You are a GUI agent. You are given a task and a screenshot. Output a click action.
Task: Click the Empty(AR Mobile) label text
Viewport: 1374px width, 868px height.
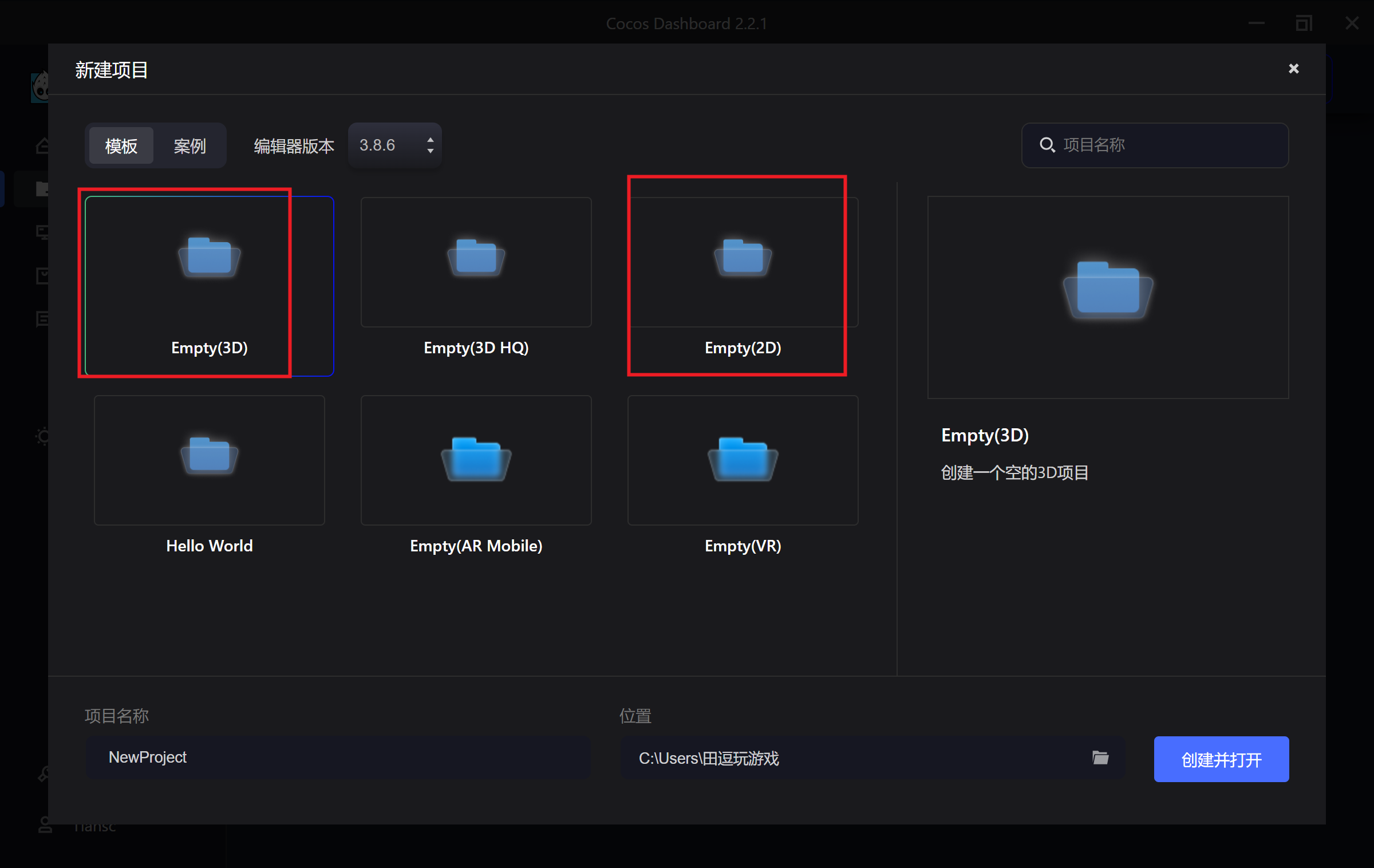coord(476,546)
